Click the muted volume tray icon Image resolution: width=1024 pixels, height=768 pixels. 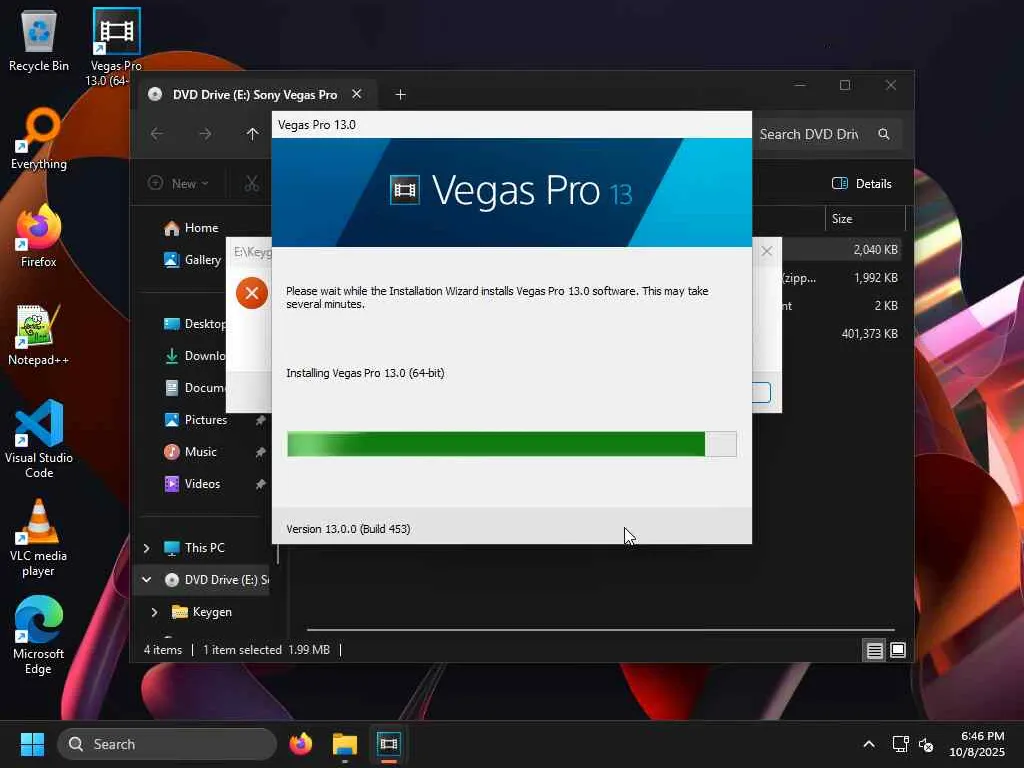(926, 744)
